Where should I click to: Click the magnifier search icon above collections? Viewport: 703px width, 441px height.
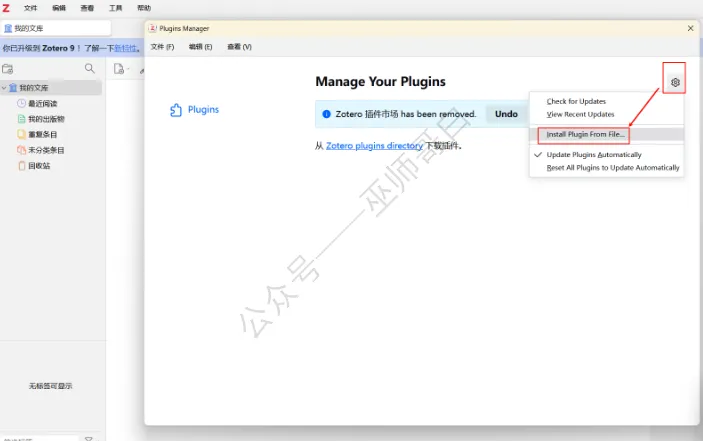pyautogui.click(x=90, y=68)
